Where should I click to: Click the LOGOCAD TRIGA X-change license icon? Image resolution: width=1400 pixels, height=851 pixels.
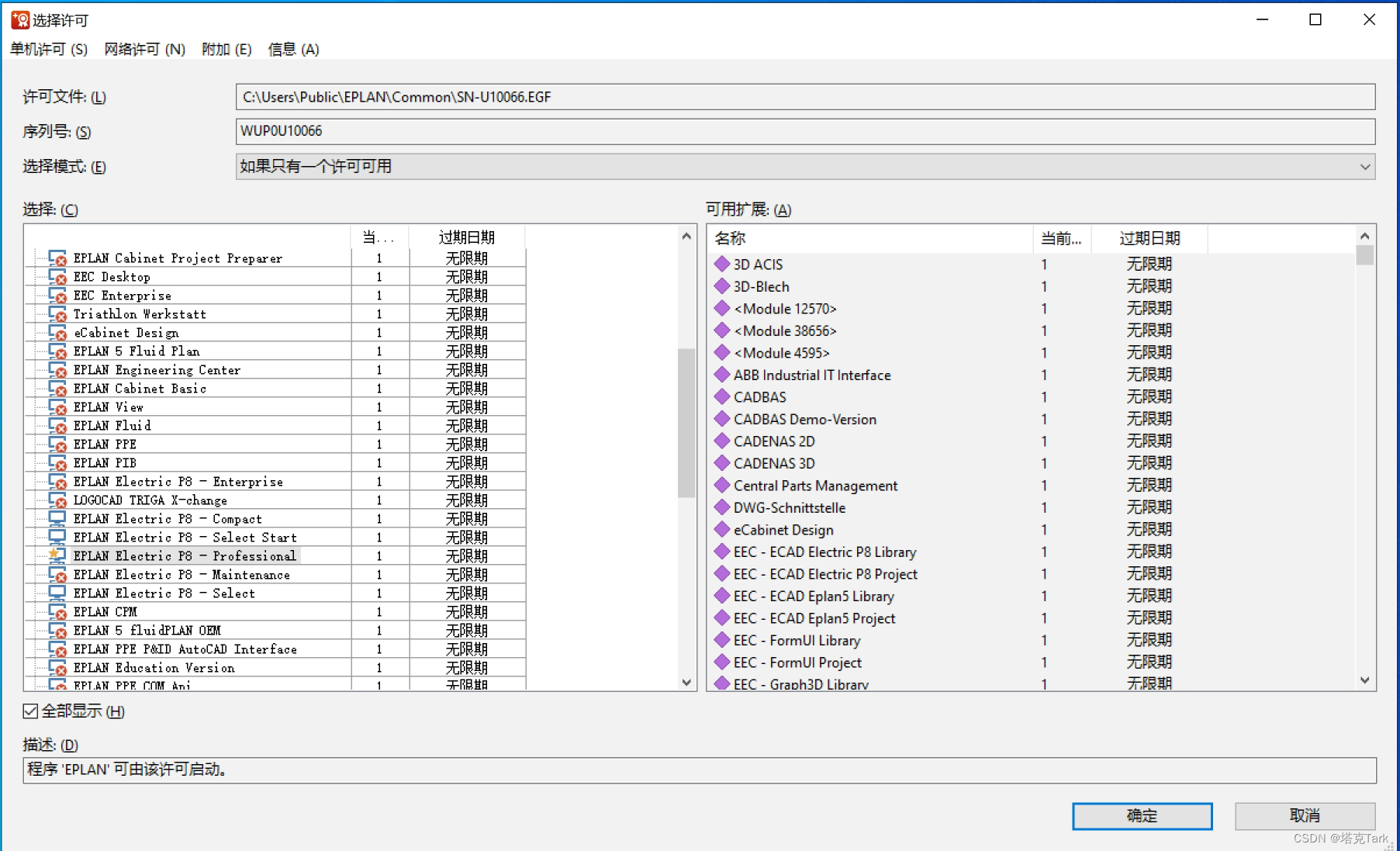[57, 500]
